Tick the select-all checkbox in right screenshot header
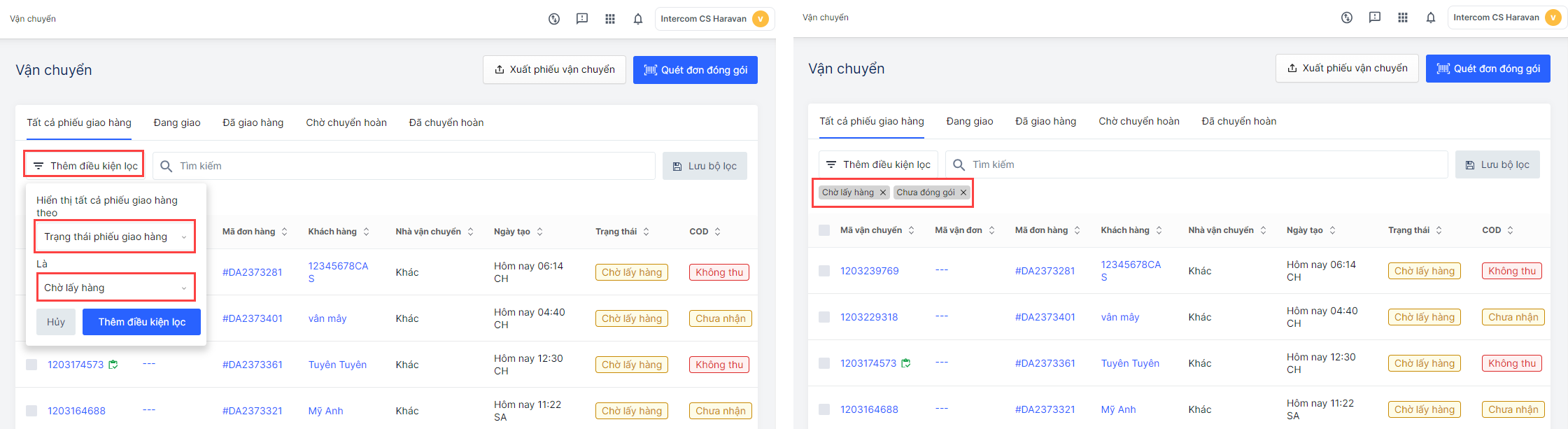The width and height of the screenshot is (1568, 429). tap(824, 230)
